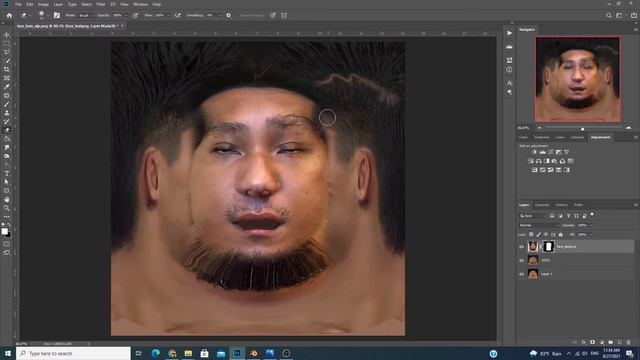Open the Image menu
The width and height of the screenshot is (640, 360).
click(x=43, y=4)
